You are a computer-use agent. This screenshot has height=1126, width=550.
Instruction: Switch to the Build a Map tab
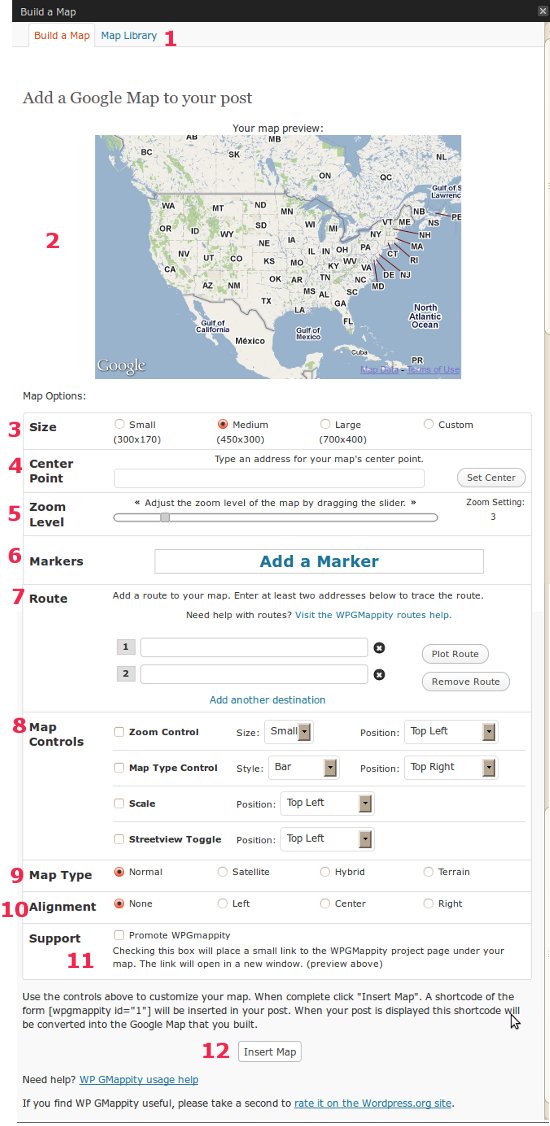coord(62,35)
